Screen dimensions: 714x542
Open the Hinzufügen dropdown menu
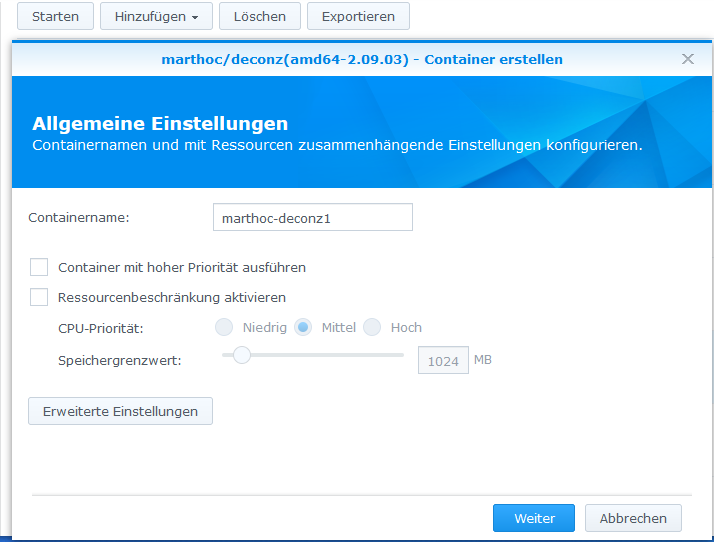pyautogui.click(x=156, y=16)
